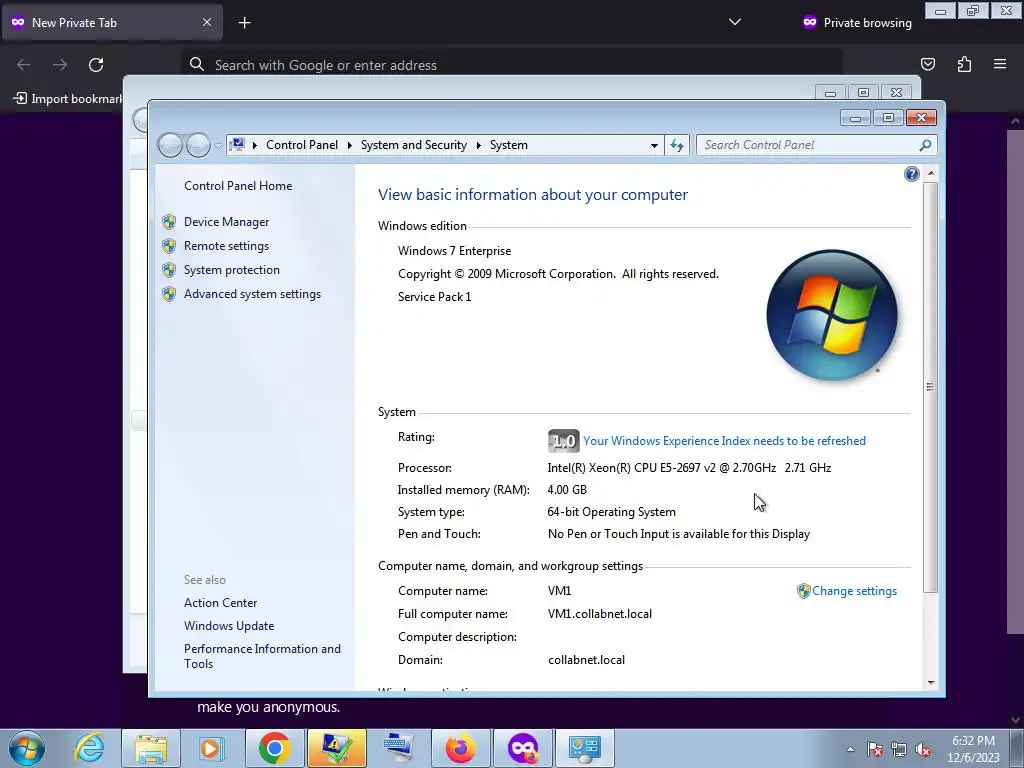Image resolution: width=1024 pixels, height=768 pixels.
Task: Open Google Chrome from taskbar
Action: pos(274,748)
